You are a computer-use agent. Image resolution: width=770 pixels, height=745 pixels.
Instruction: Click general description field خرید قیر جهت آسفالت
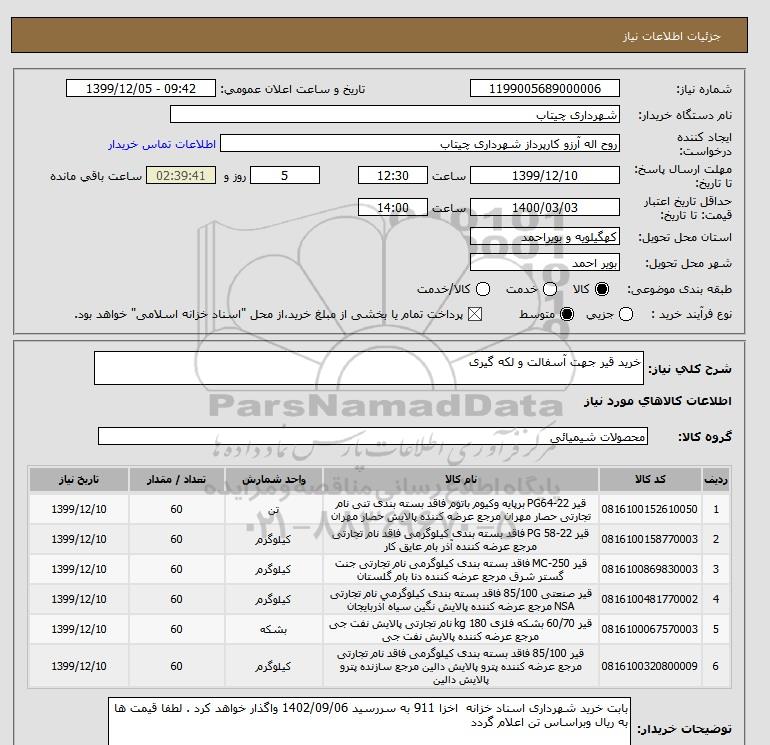369,368
